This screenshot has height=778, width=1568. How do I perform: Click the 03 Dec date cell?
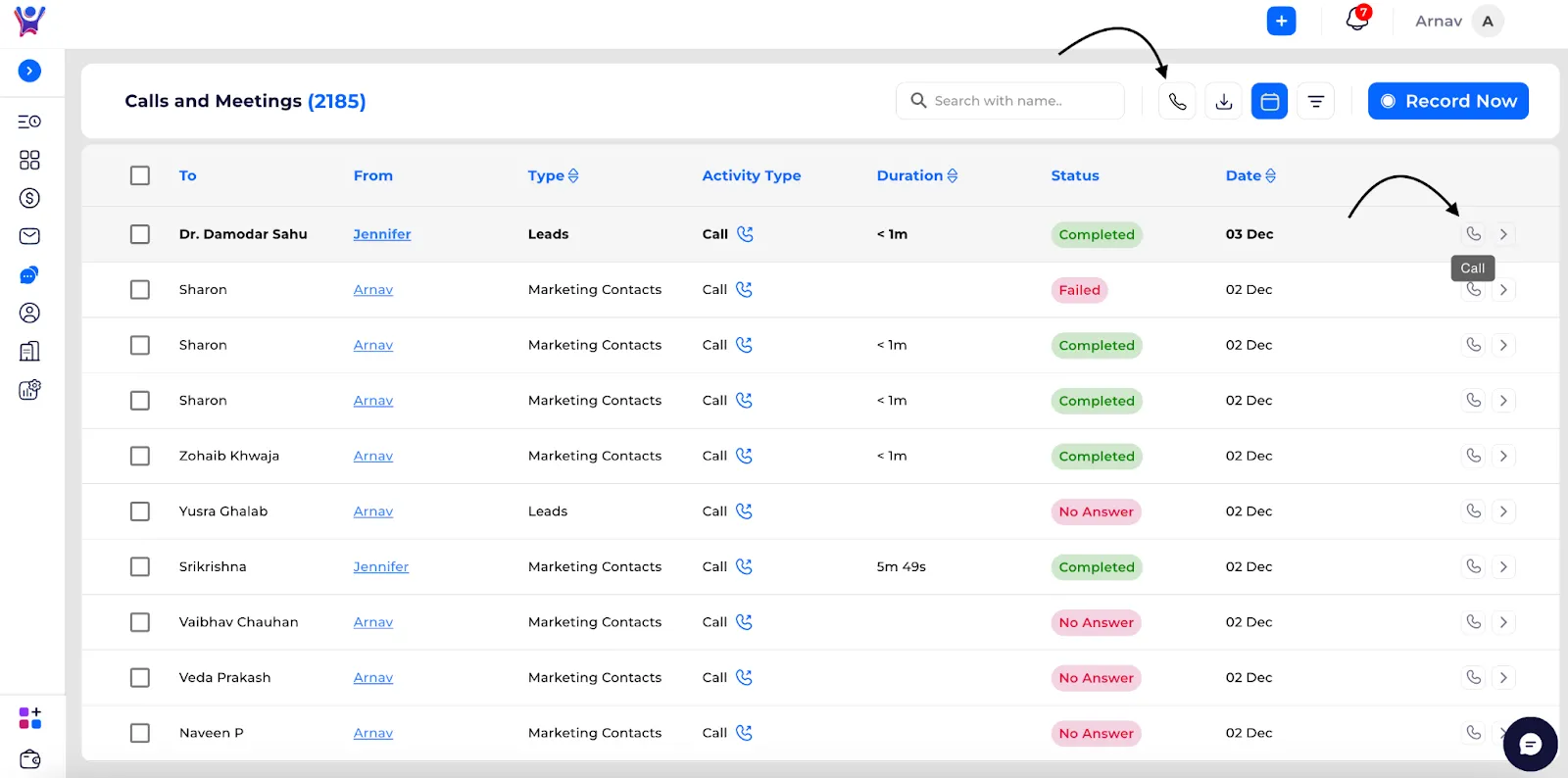coord(1249,234)
